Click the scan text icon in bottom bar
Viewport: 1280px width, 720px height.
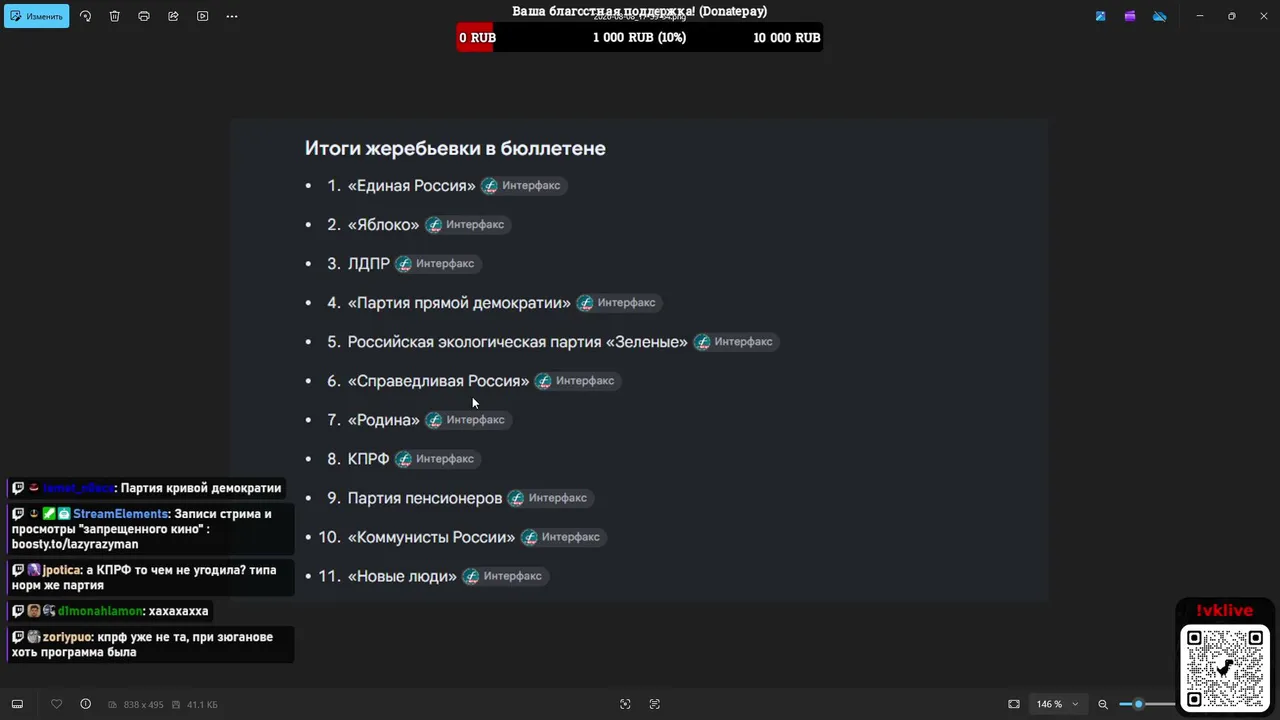(x=655, y=704)
